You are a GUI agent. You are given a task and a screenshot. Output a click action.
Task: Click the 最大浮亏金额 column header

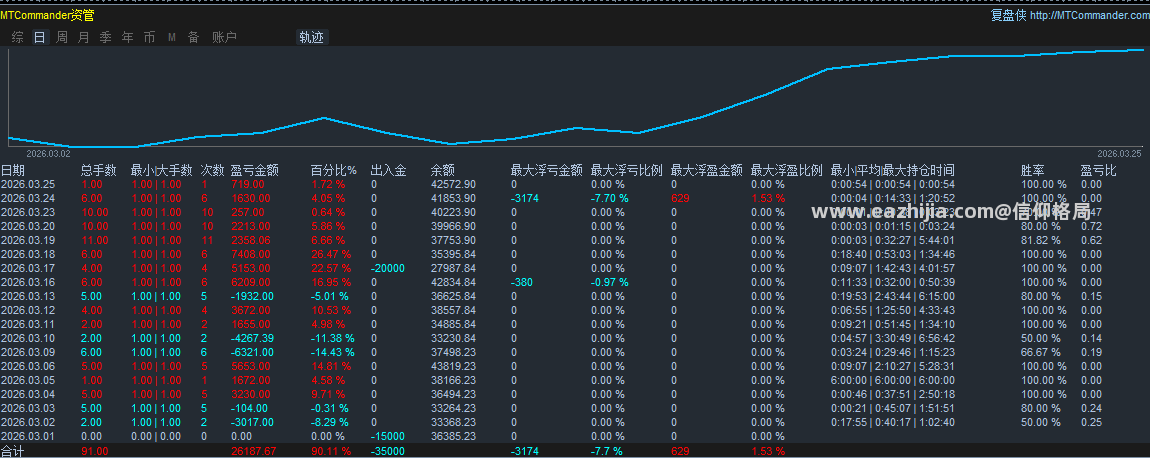(x=546, y=170)
